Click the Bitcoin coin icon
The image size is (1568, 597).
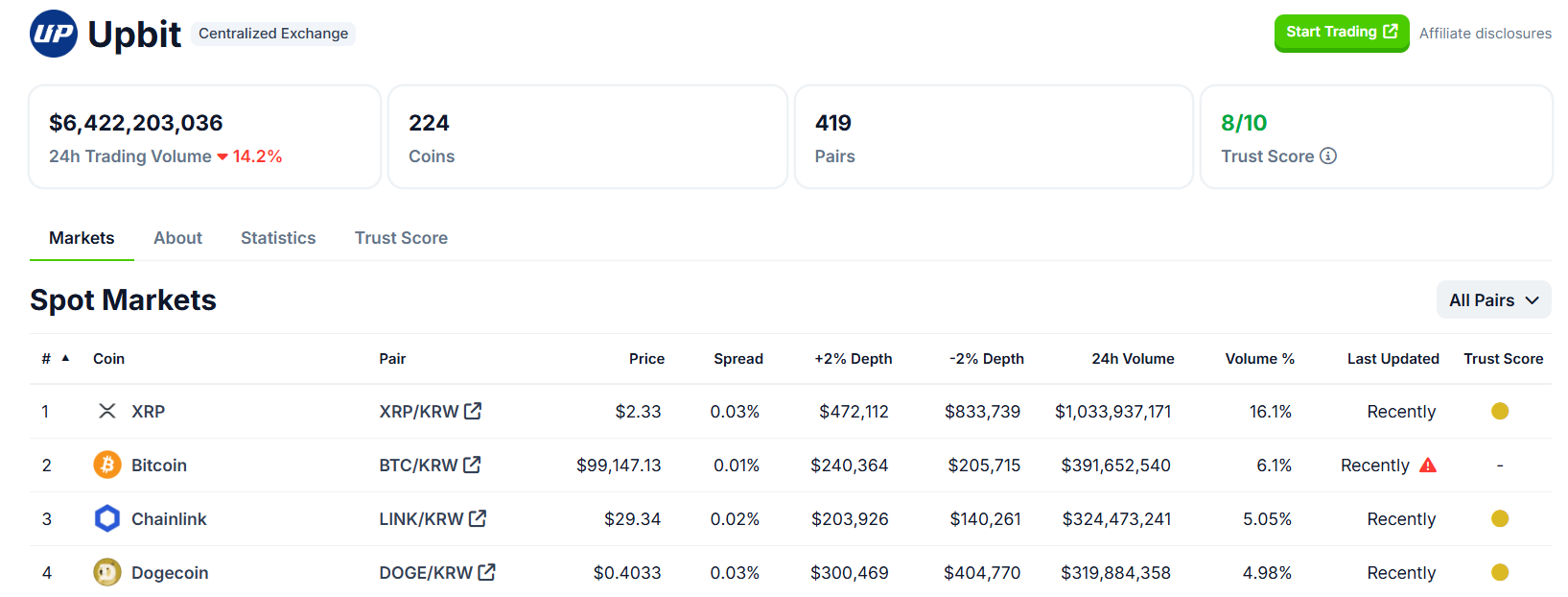(107, 466)
